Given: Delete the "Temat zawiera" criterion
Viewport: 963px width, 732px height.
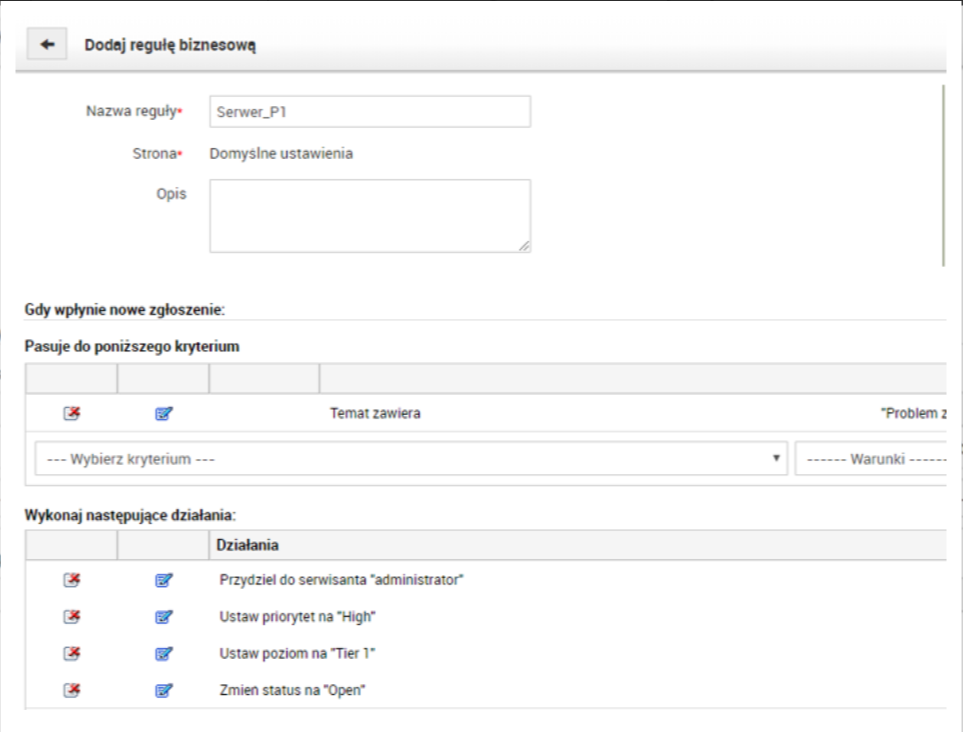Looking at the screenshot, I should pos(71,414).
